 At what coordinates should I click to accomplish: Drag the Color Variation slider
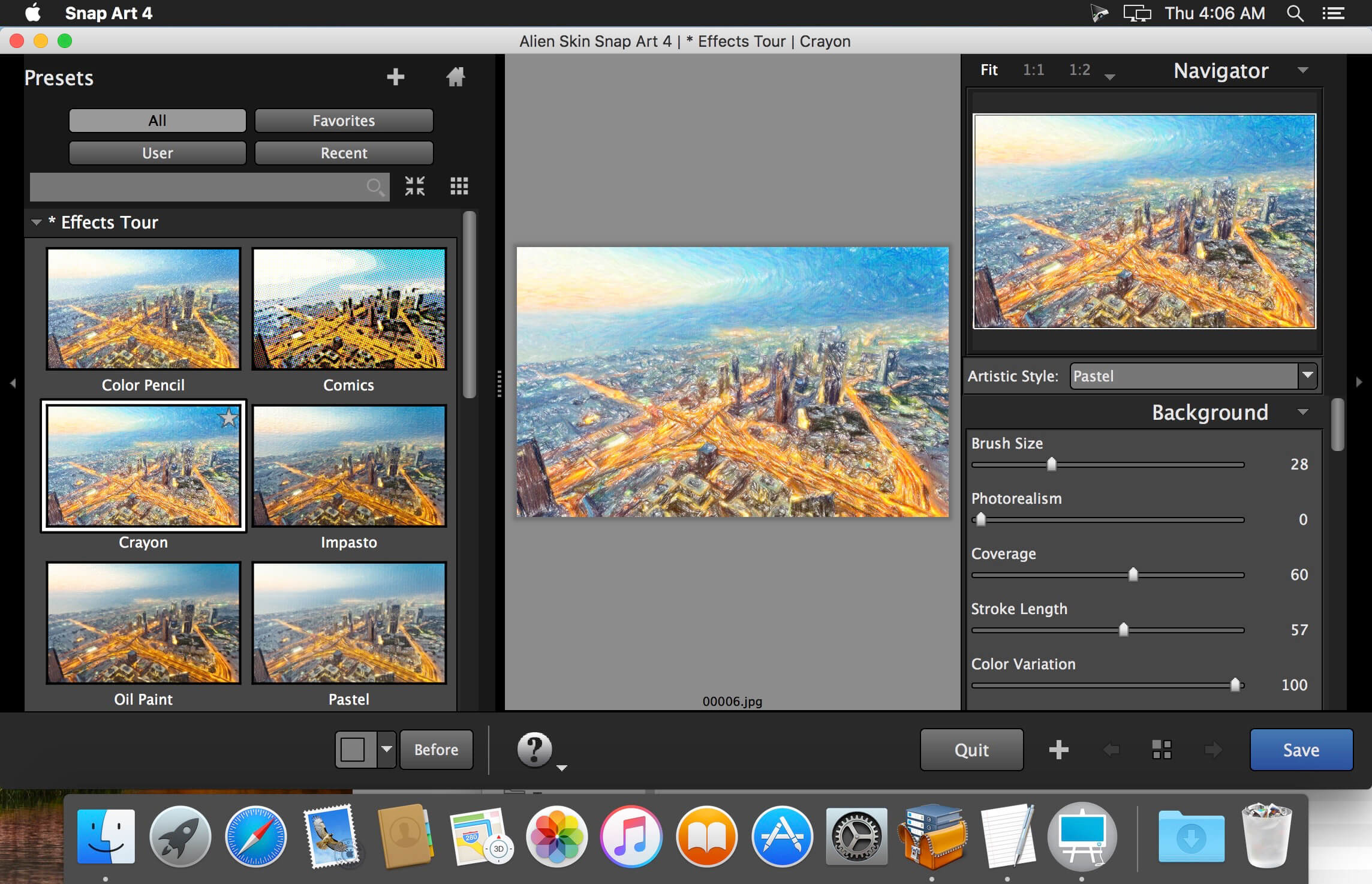click(1234, 683)
